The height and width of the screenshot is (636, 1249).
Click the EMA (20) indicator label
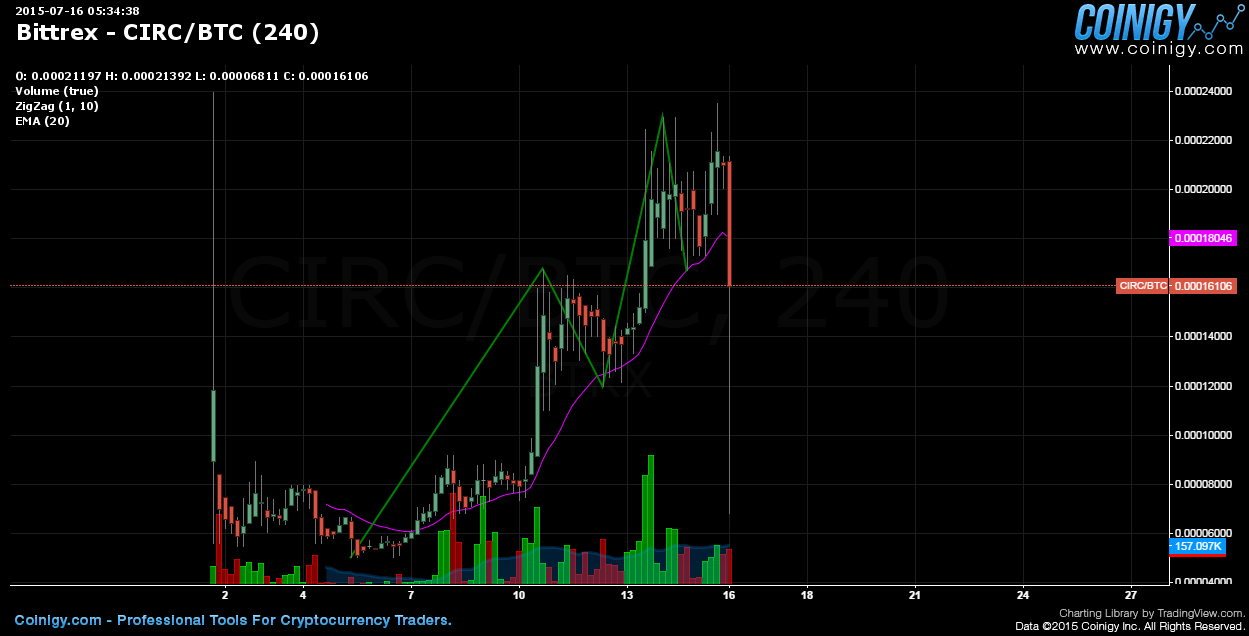point(42,121)
